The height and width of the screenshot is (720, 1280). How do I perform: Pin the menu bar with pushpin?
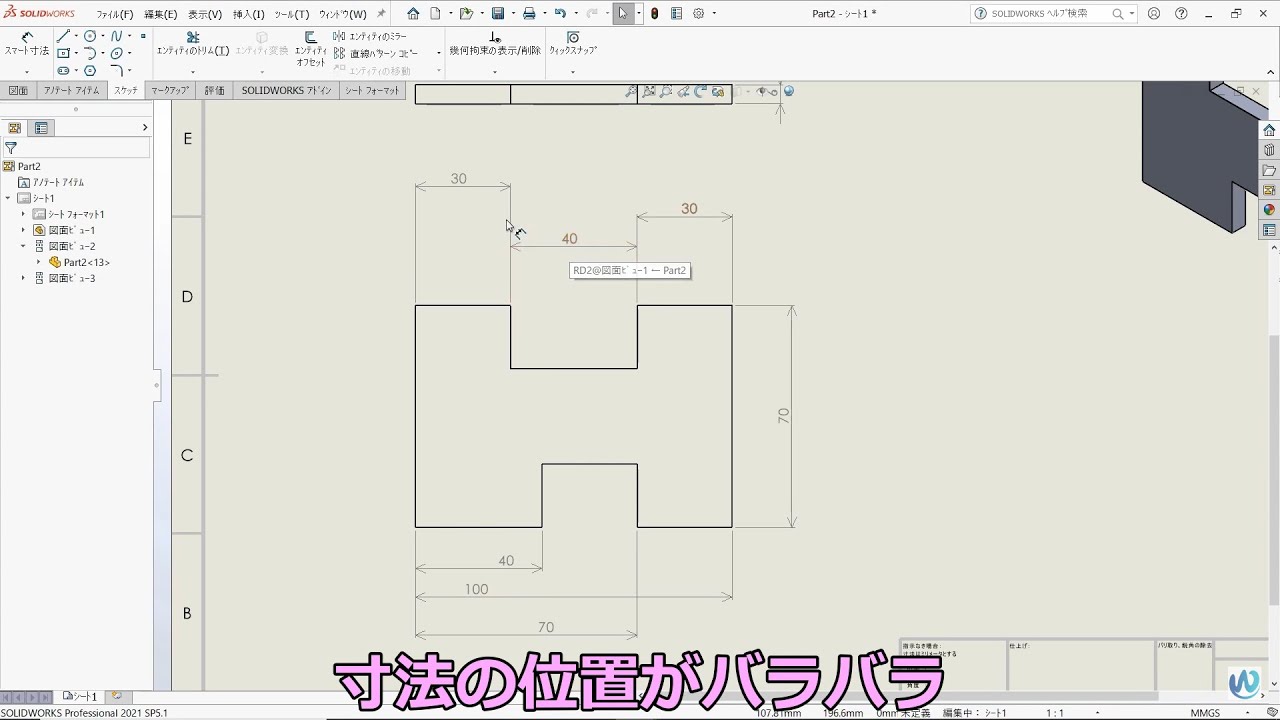pos(381,14)
